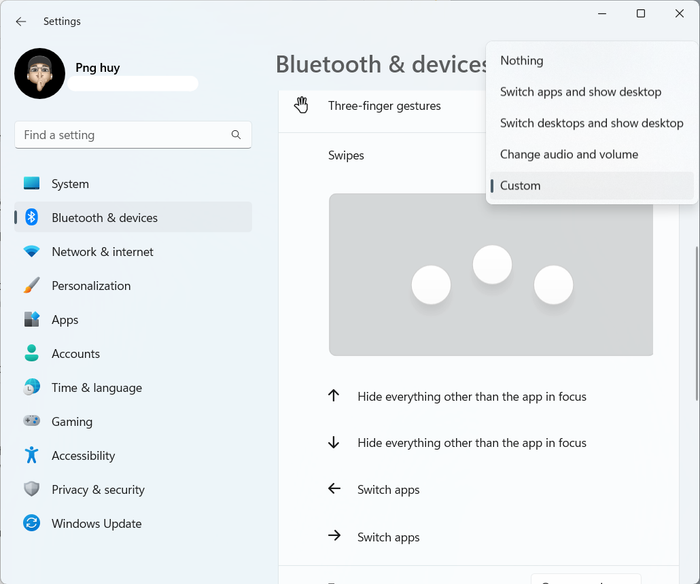
Task: Click the swipe left arrow icon
Action: click(334, 488)
